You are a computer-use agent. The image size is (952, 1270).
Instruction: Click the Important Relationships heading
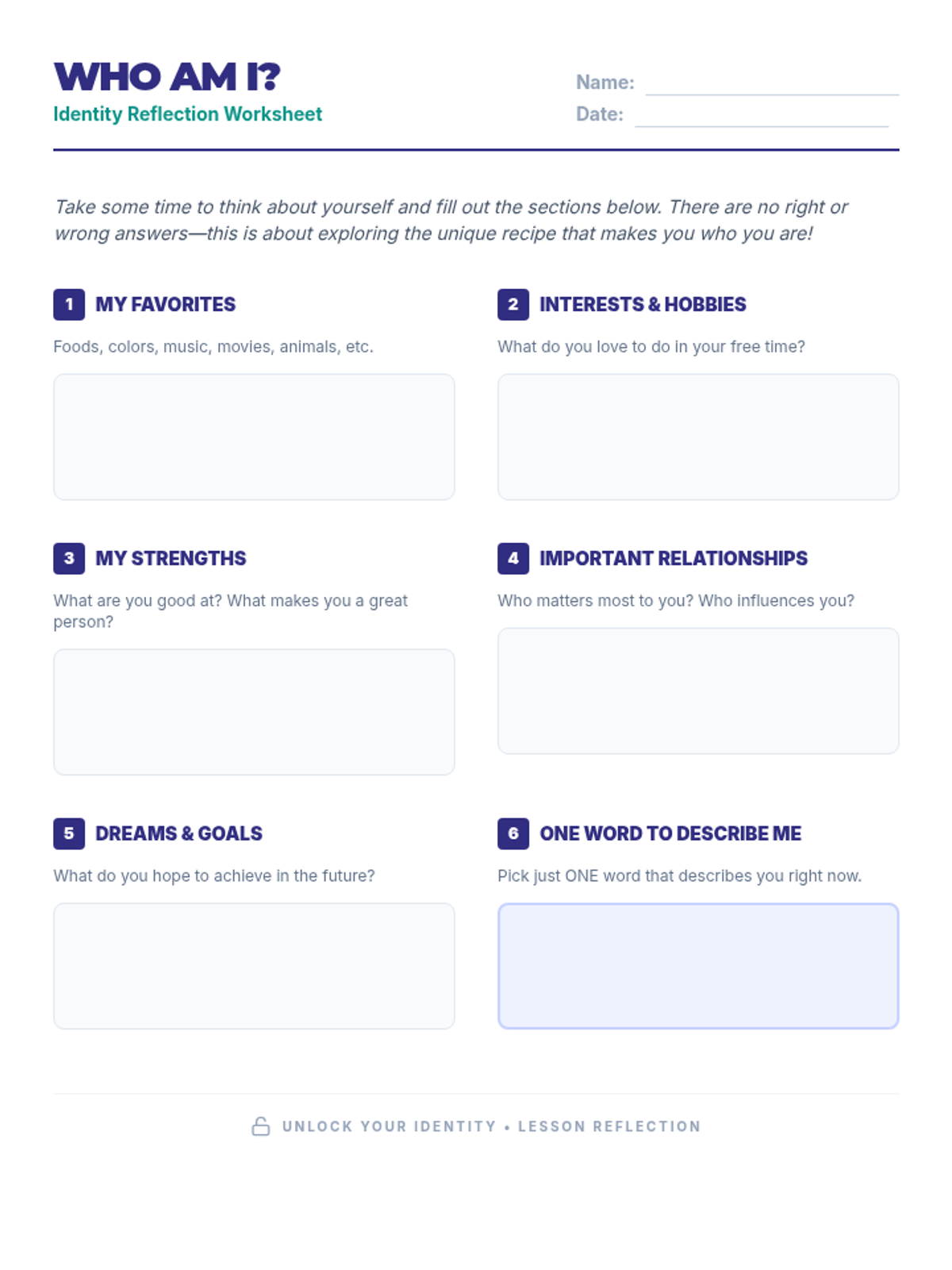(674, 559)
